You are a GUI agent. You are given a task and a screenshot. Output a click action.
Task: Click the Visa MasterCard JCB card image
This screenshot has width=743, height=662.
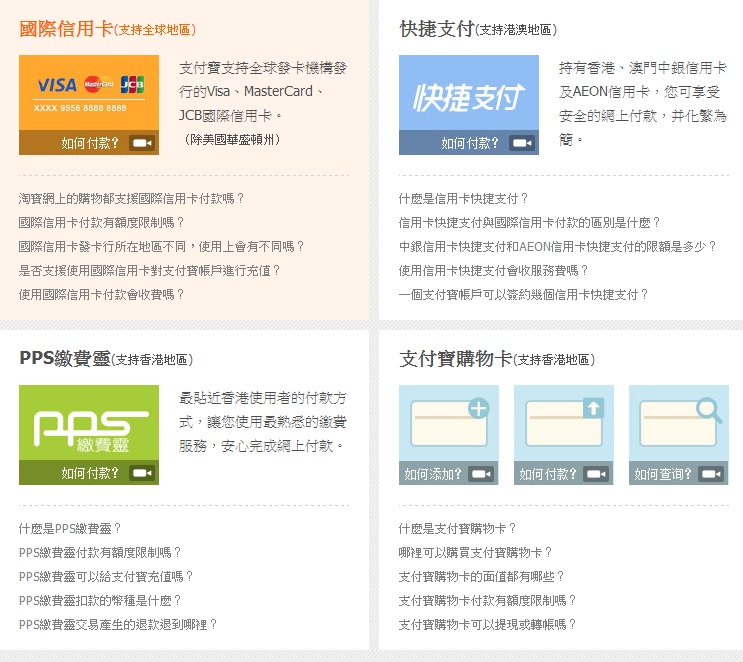[x=88, y=92]
